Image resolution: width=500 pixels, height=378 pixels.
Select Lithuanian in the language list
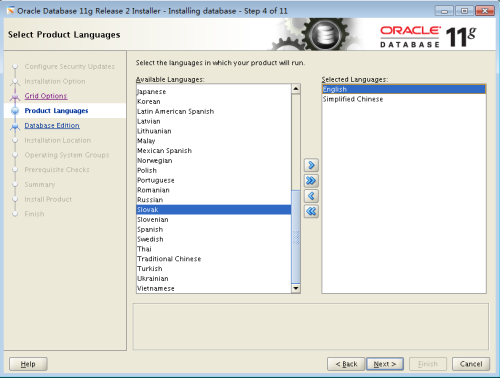pos(213,131)
